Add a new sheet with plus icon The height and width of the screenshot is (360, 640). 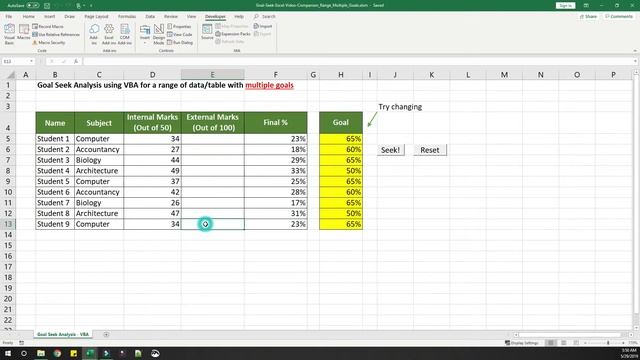coord(106,334)
